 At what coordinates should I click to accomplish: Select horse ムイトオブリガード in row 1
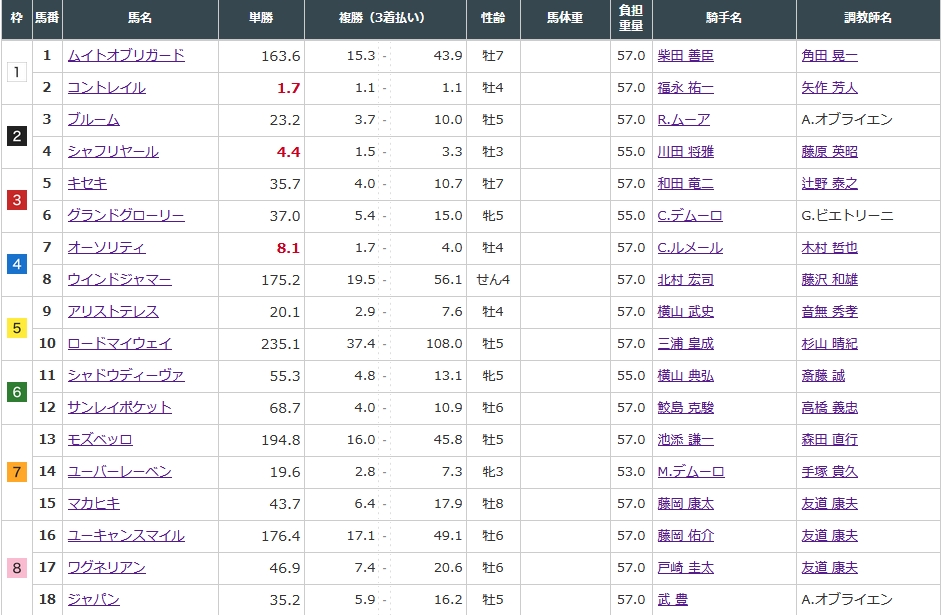(125, 56)
